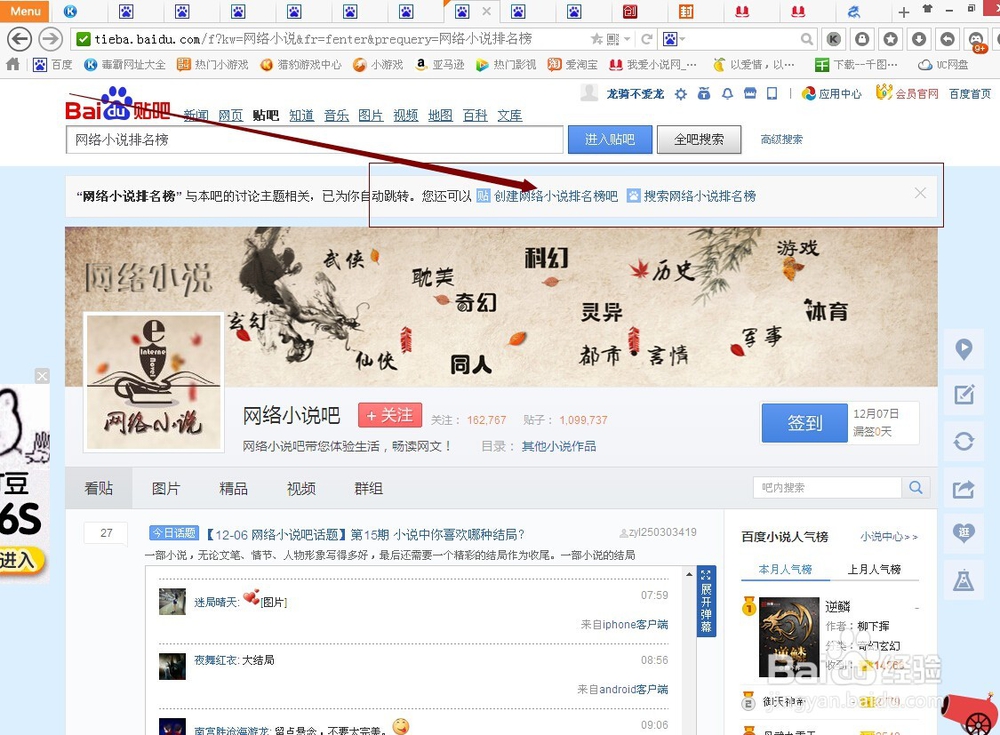Click the 新闻 navigation link

(196, 115)
